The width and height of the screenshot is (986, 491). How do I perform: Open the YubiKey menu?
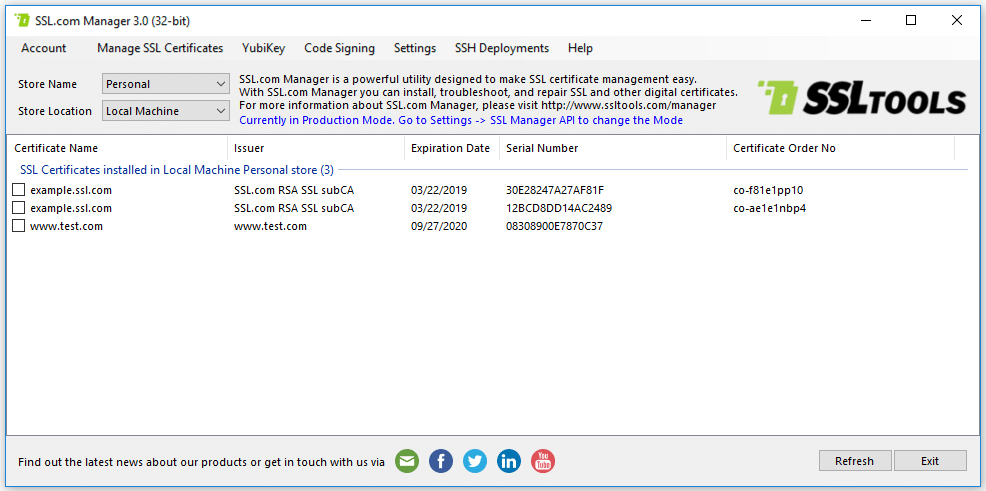click(263, 48)
